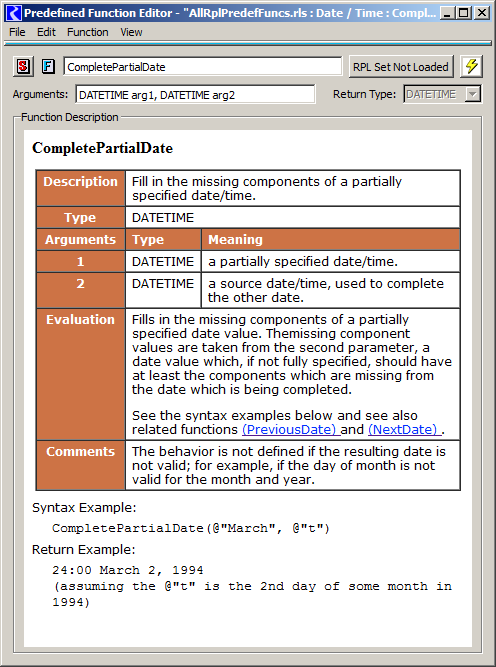Click the Meaning column header
This screenshot has width=496, height=667.
click(x=331, y=239)
